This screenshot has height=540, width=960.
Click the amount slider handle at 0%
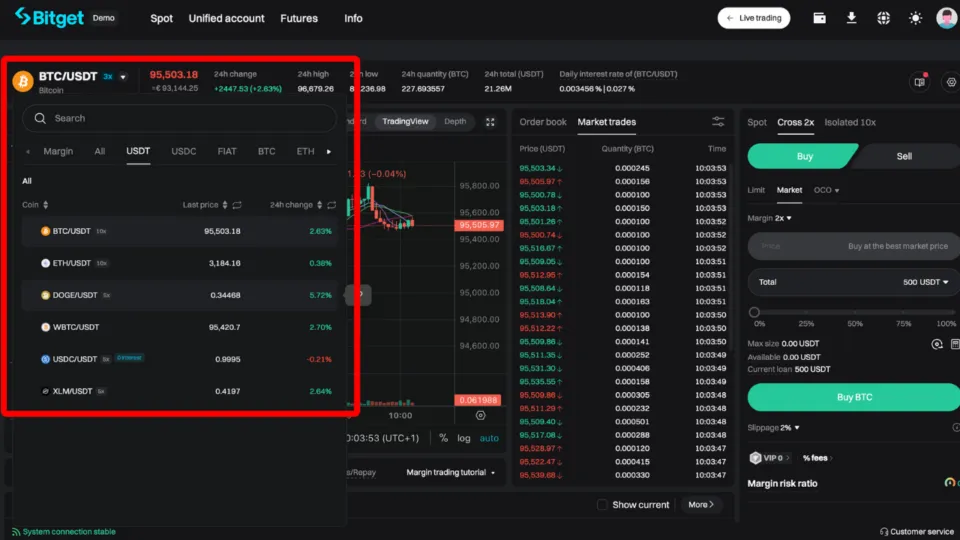[754, 312]
